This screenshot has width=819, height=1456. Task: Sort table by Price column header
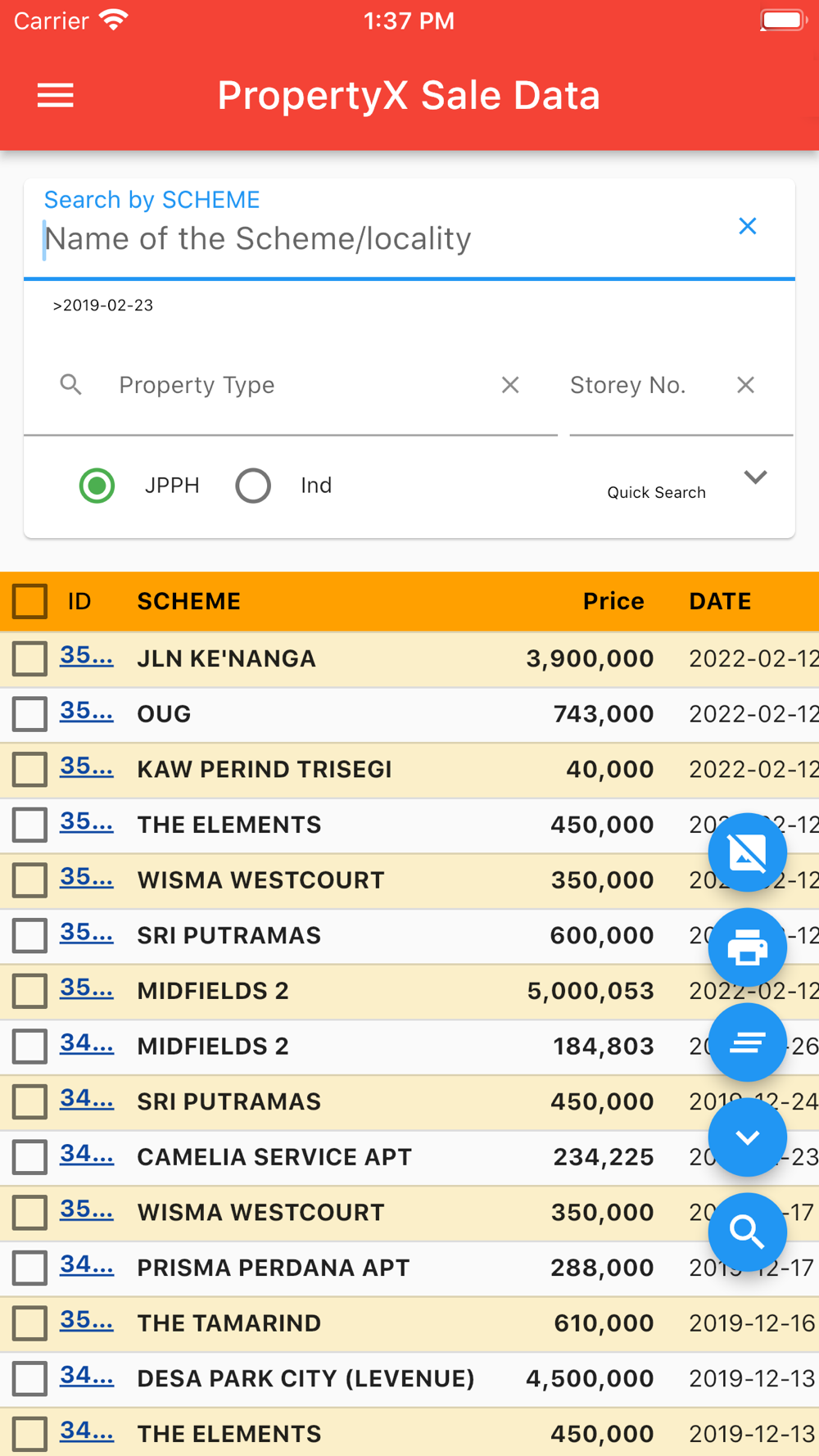pos(613,601)
